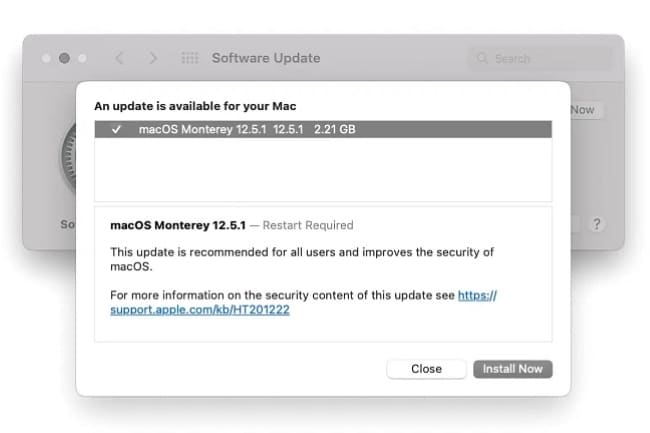The width and height of the screenshot is (650, 433).
Task: Click the magnifying glass search icon
Action: click(482, 58)
